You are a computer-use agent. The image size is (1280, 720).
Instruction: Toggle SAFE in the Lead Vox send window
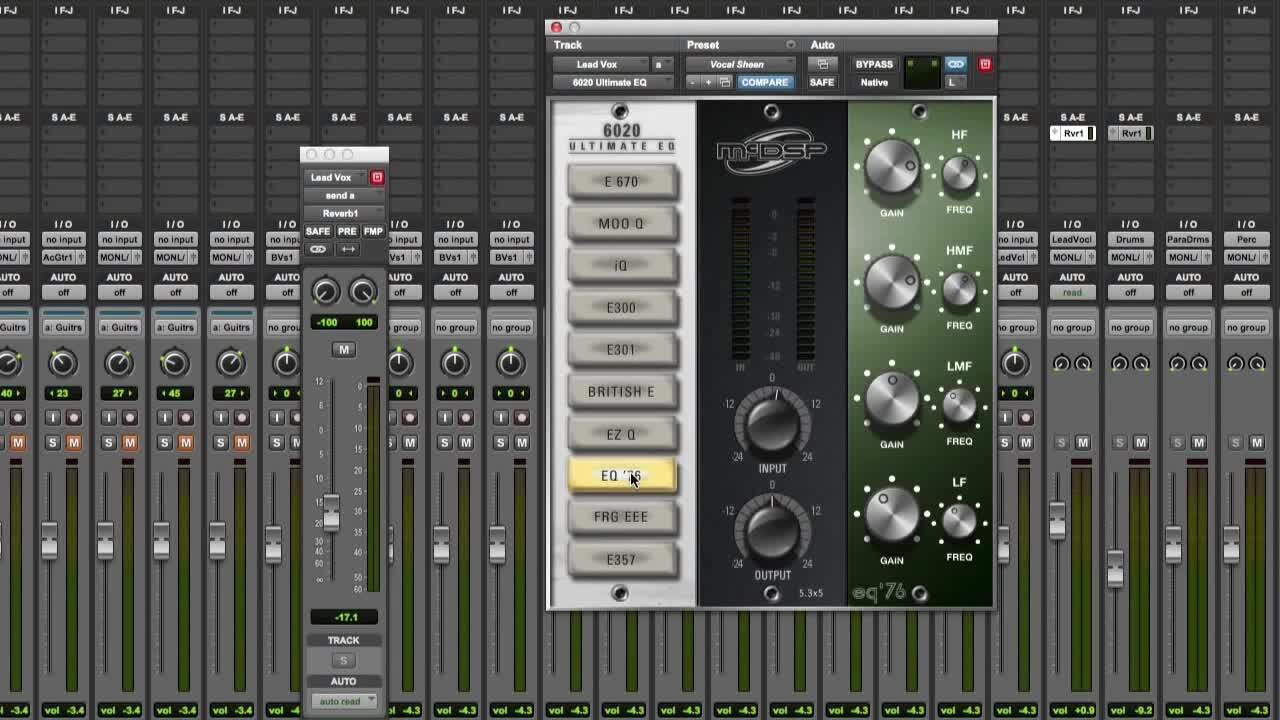pyautogui.click(x=317, y=231)
